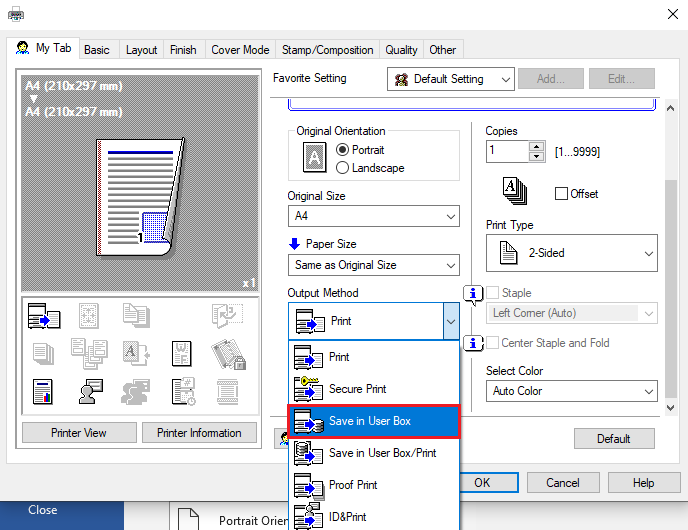Click the user with speech card icon
688x530 pixels.
pyautogui.click(x=90, y=391)
